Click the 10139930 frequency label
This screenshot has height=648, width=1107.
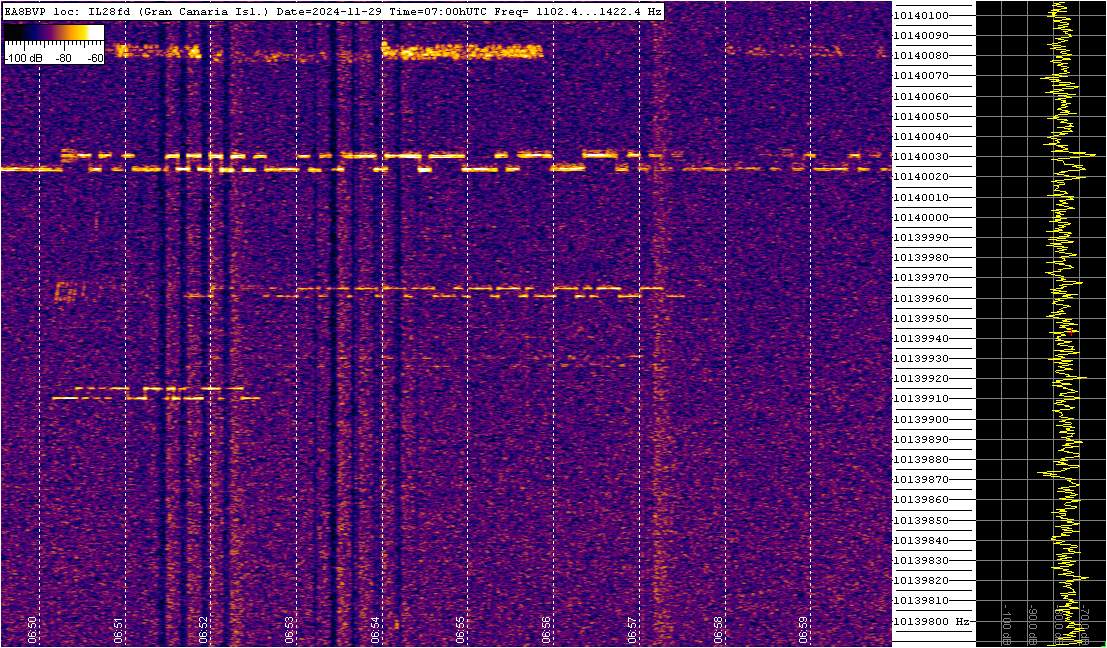[x=922, y=359]
